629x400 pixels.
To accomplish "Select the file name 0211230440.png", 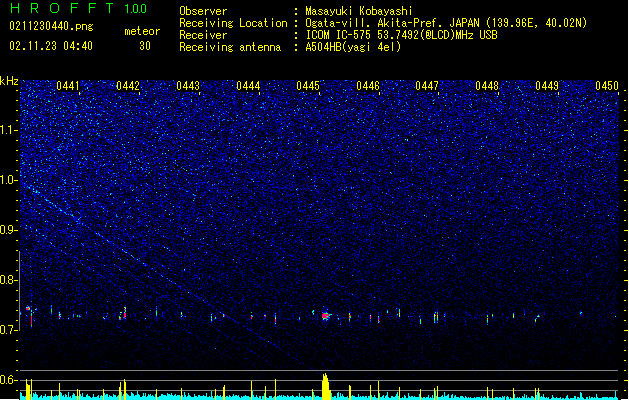I will pos(51,26).
